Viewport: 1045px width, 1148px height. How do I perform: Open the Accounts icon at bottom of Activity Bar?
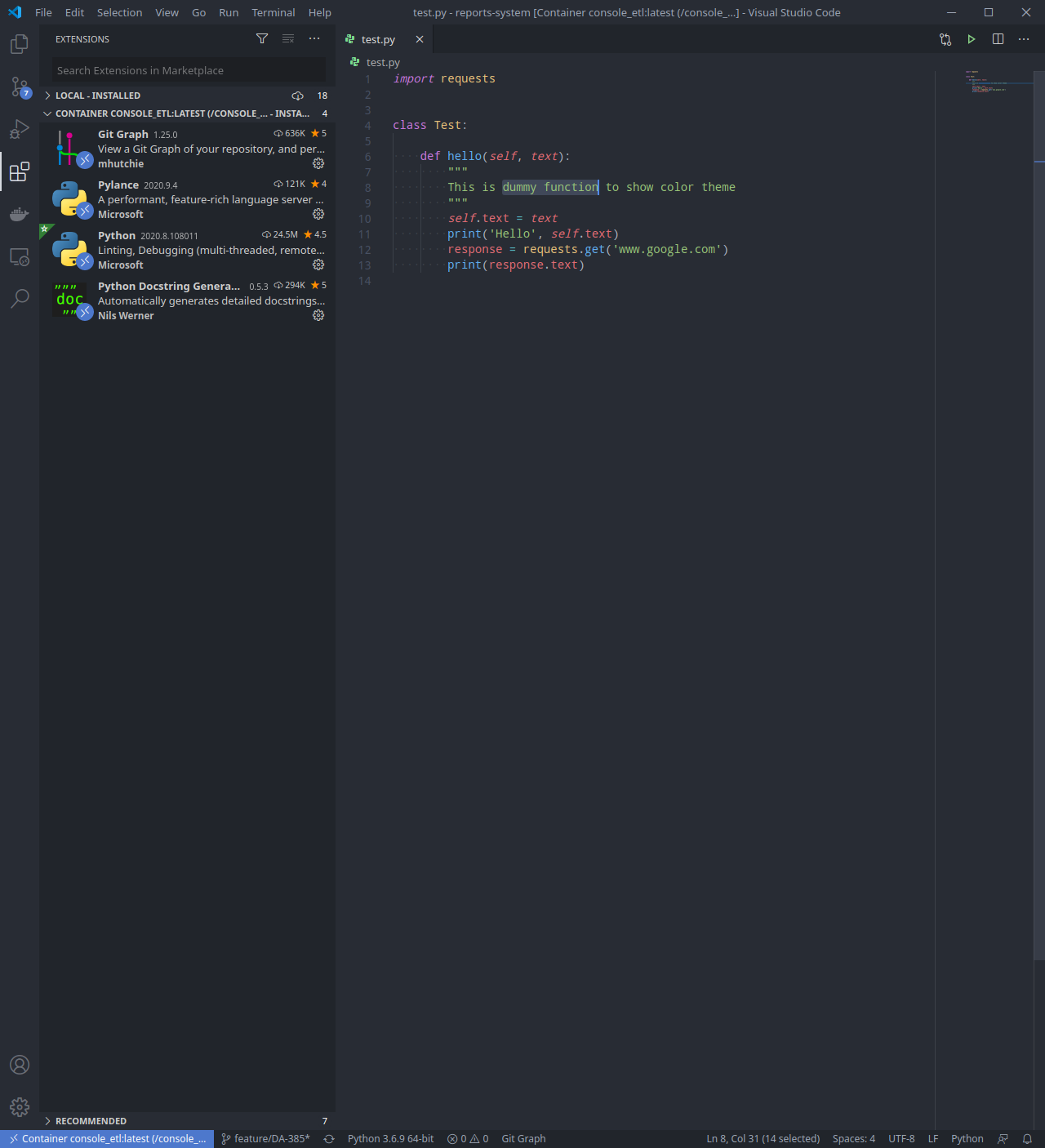pyautogui.click(x=19, y=1065)
